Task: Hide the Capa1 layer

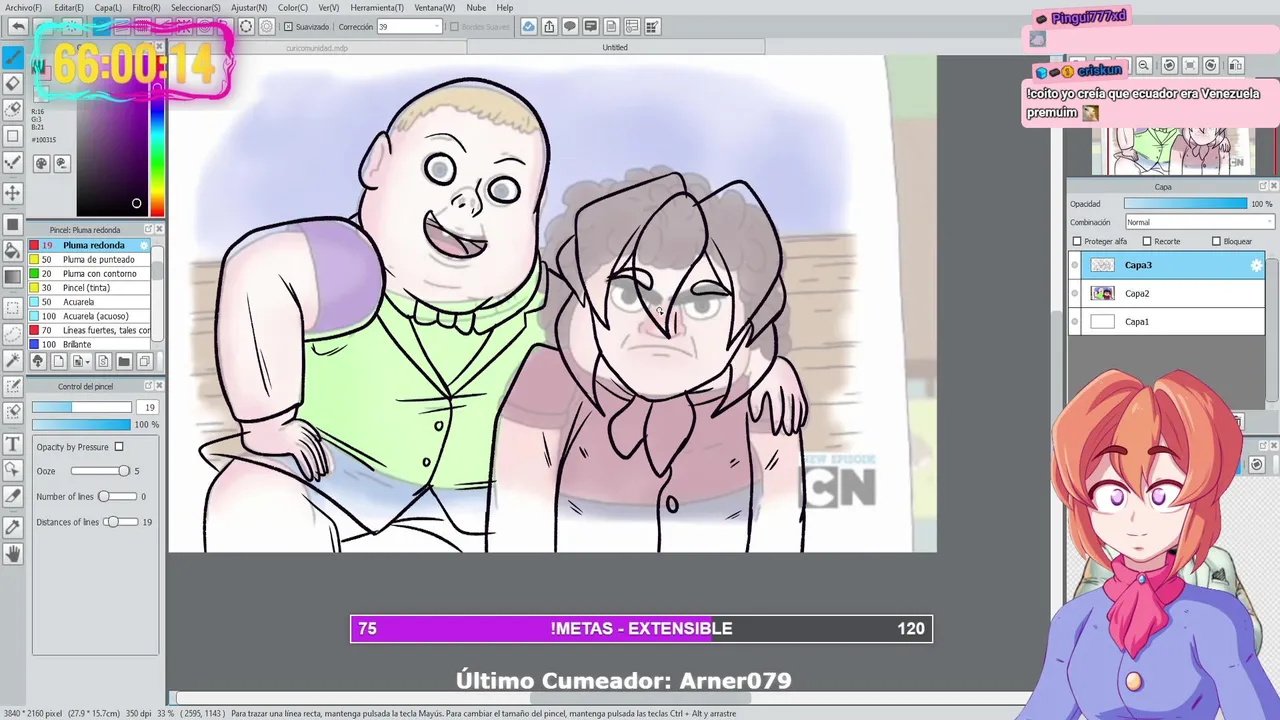Action: tap(1075, 321)
